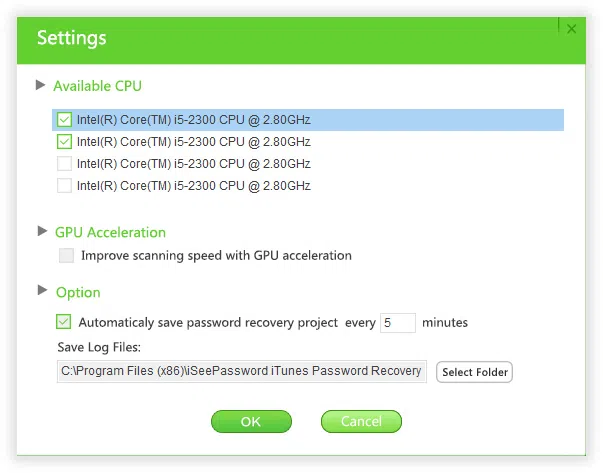Click the Settings title in the green header

pyautogui.click(x=72, y=39)
